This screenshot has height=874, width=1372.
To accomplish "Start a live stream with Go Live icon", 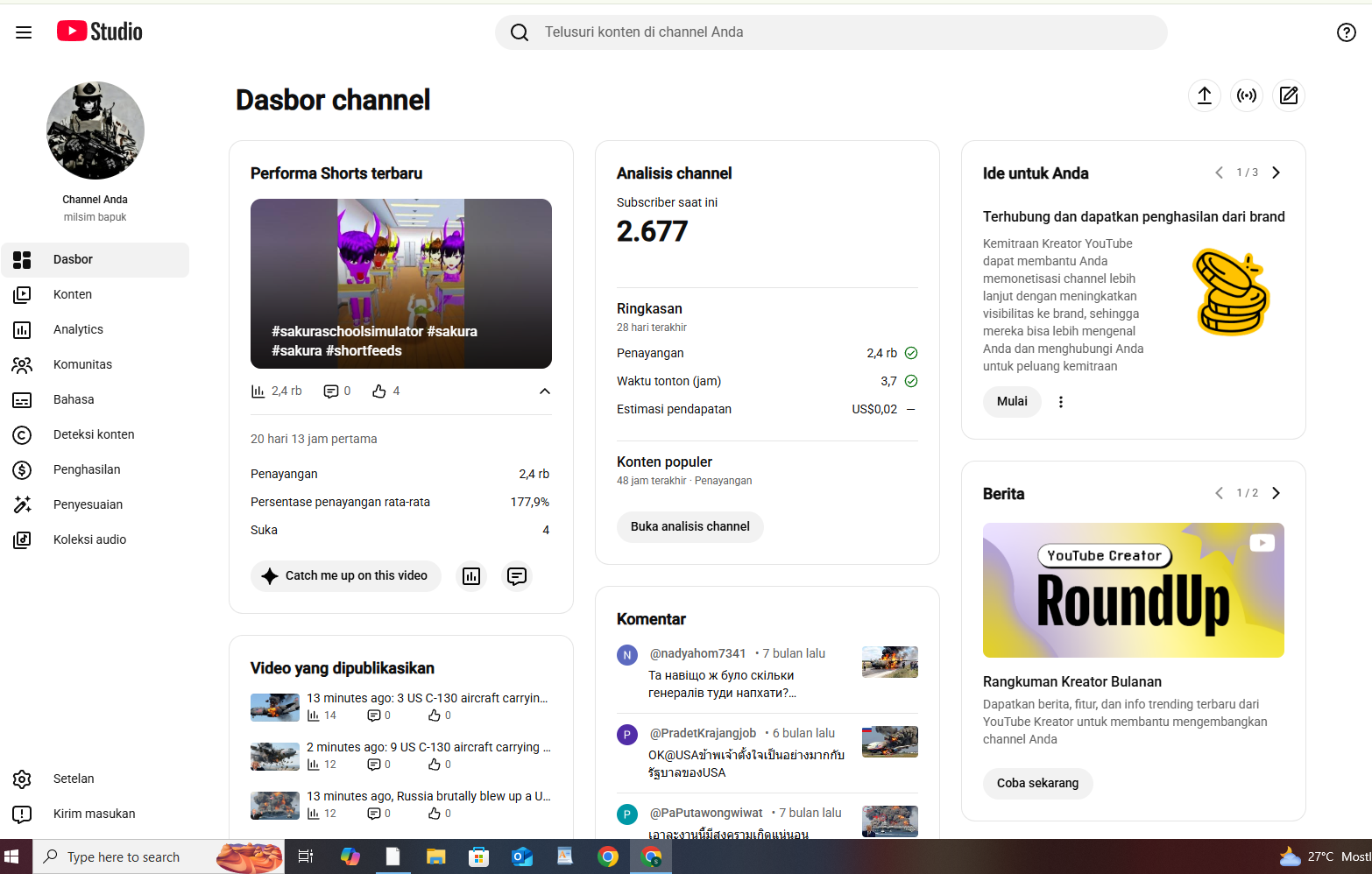I will (x=1247, y=95).
